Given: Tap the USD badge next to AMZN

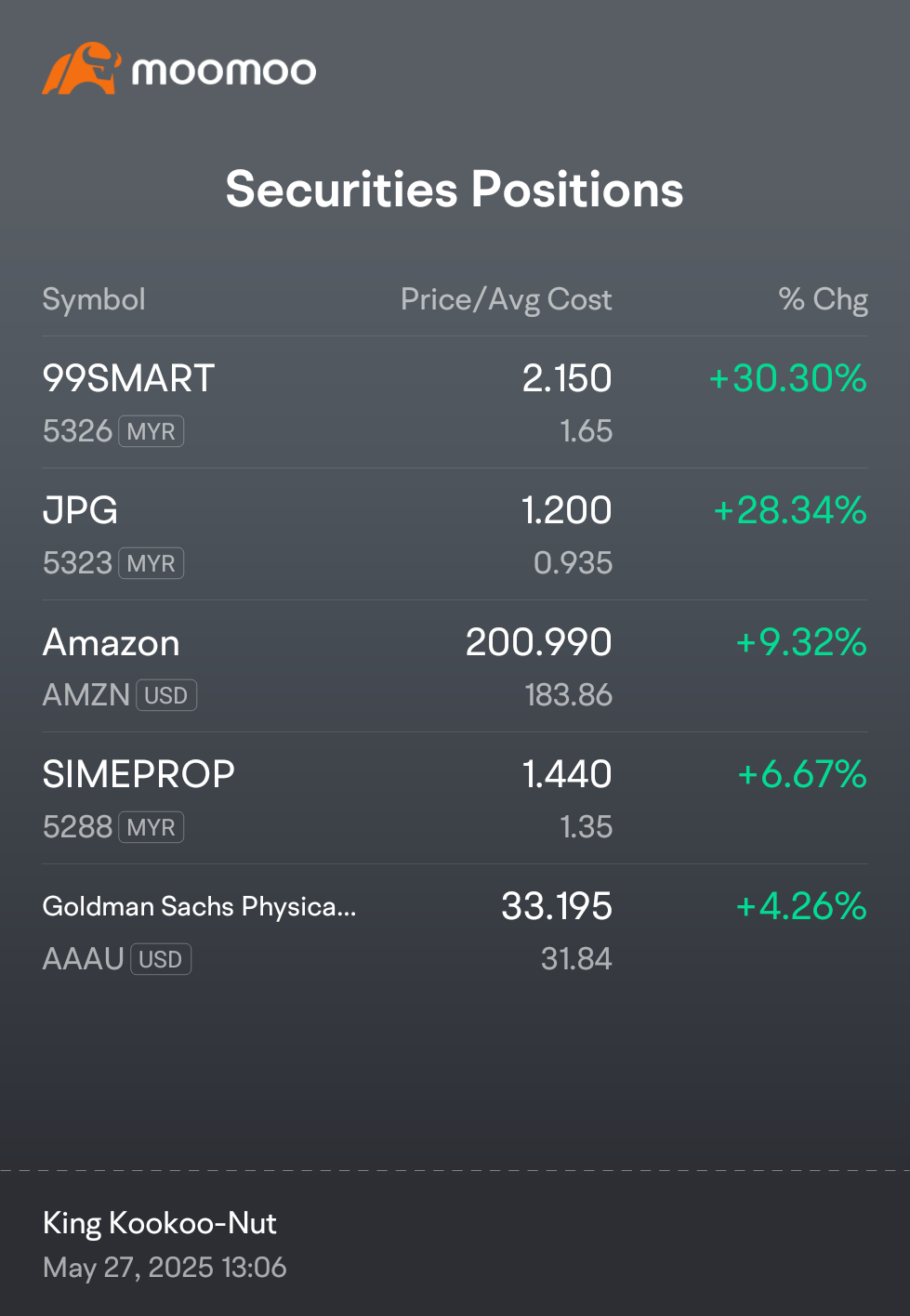Looking at the screenshot, I should [166, 695].
